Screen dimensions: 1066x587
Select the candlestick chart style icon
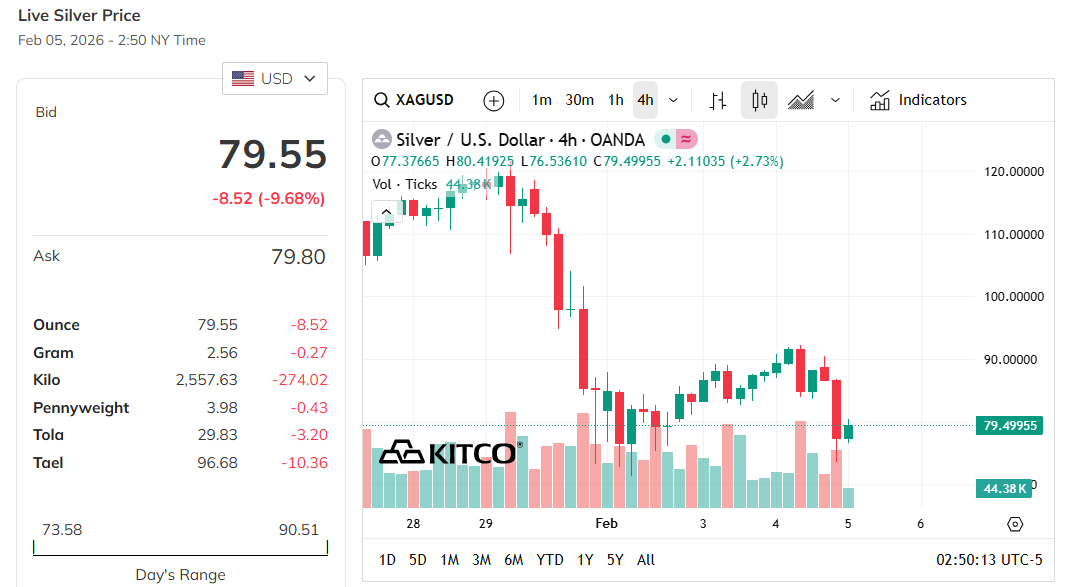[760, 100]
